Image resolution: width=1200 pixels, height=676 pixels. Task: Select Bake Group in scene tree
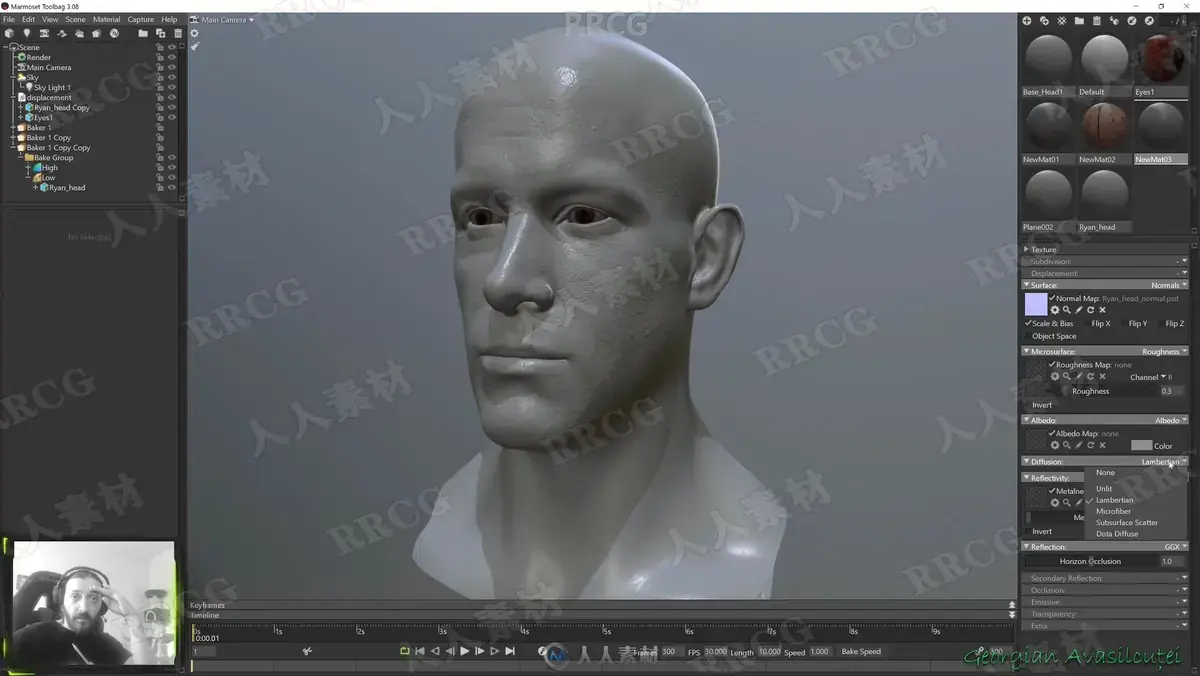(54, 157)
